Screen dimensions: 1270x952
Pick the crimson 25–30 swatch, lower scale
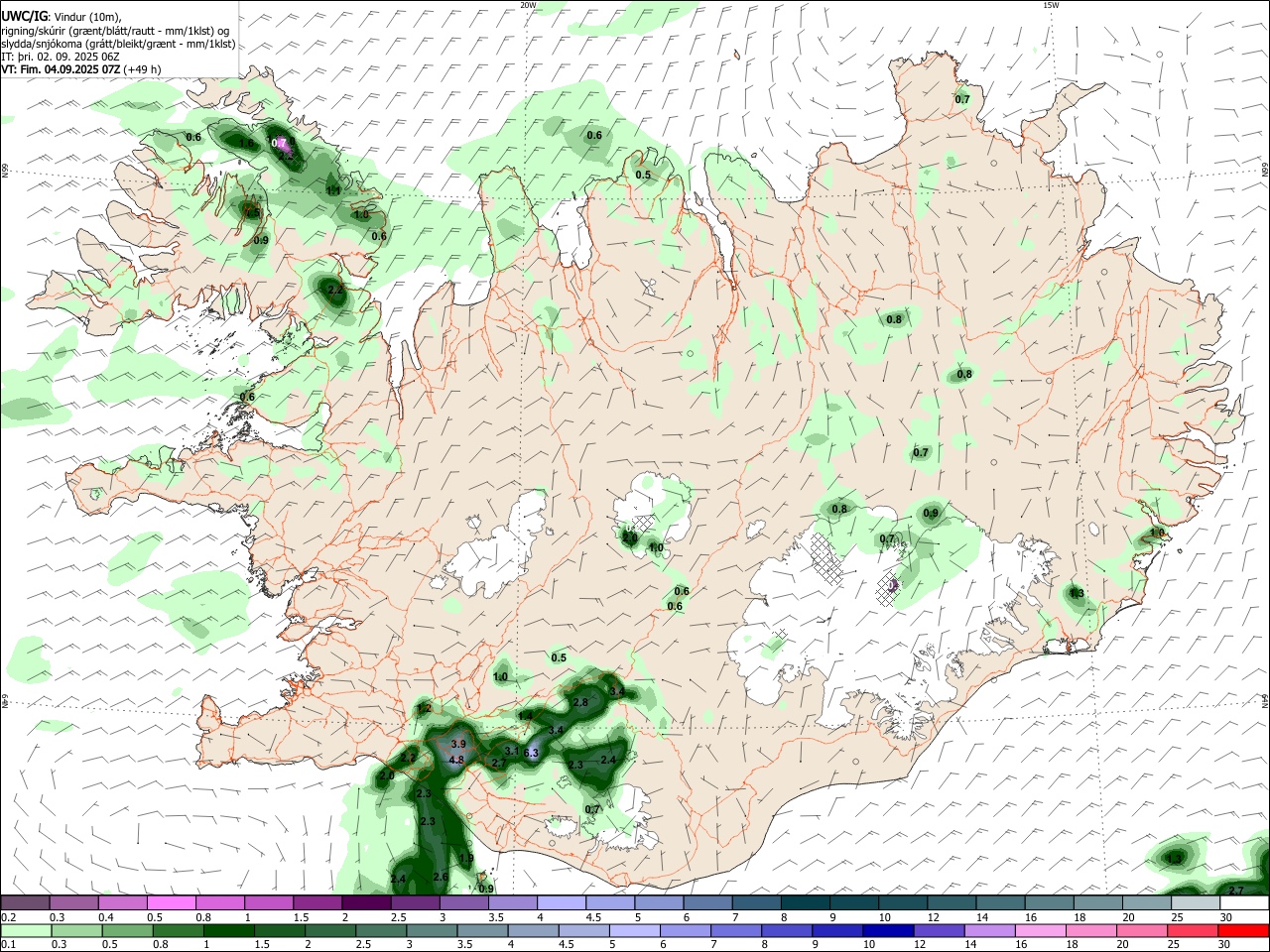tap(1193, 931)
